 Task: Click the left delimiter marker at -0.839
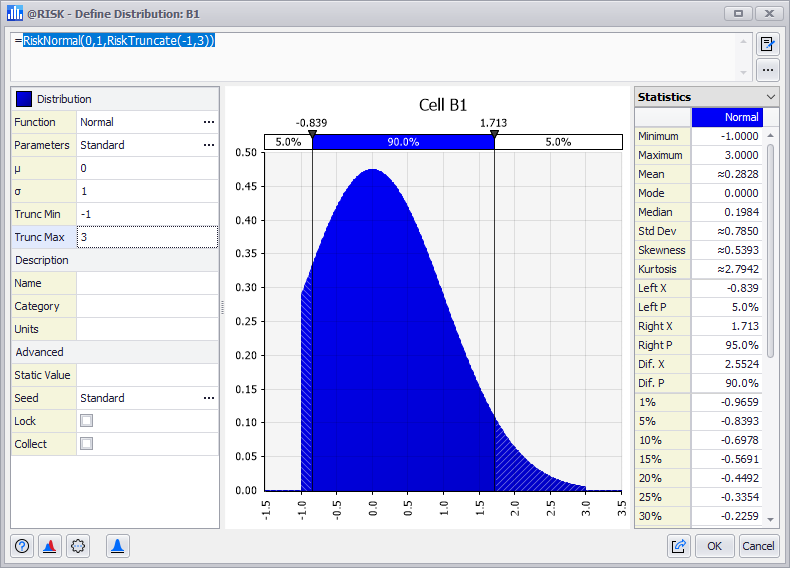coord(312,133)
